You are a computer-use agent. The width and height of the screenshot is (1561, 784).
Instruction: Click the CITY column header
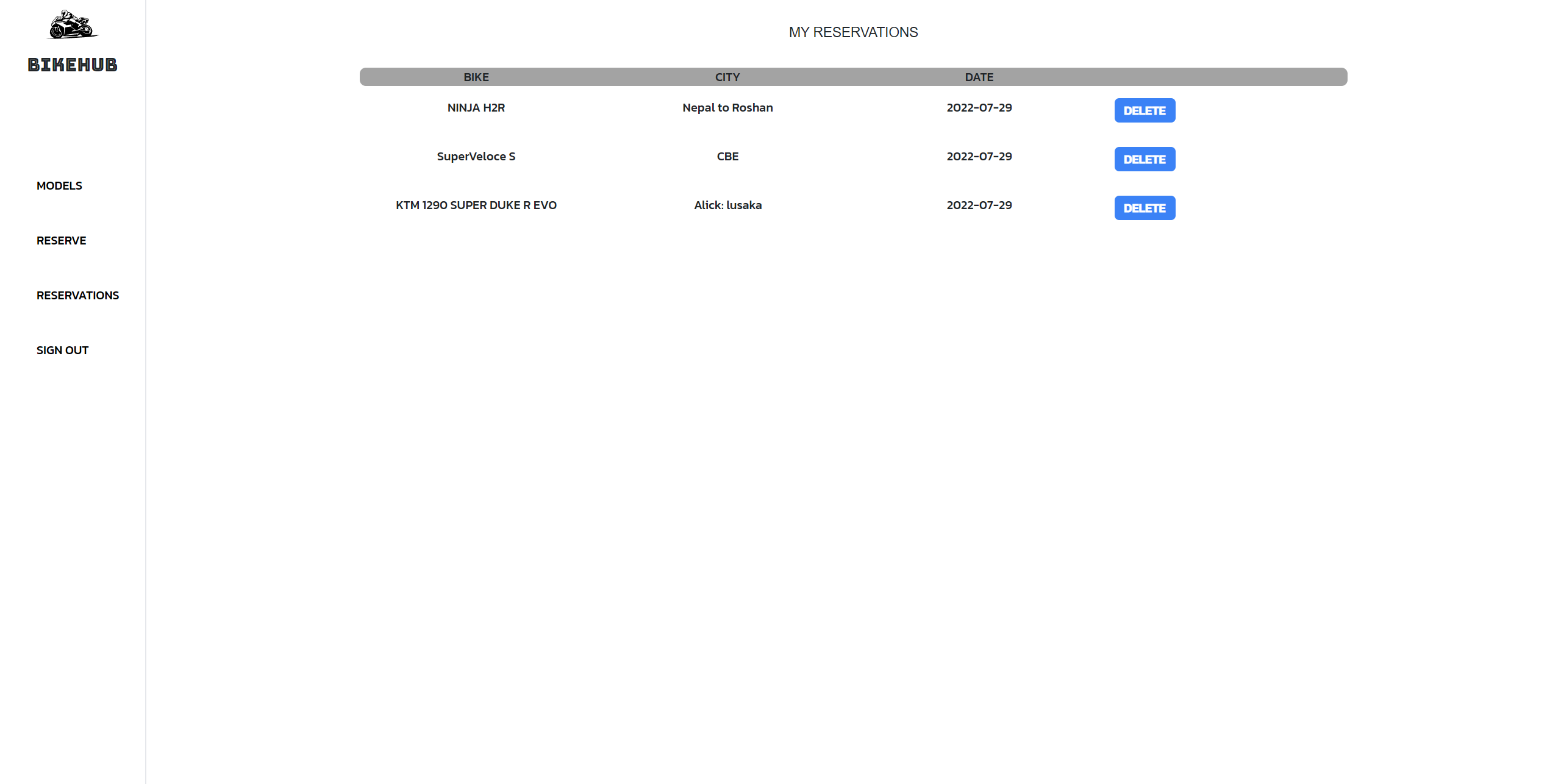point(727,77)
